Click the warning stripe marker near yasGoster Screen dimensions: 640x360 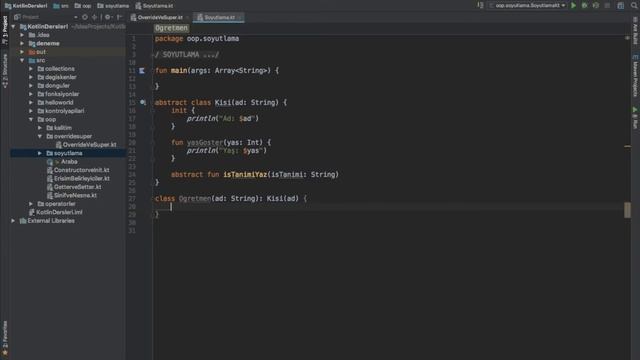627,146
